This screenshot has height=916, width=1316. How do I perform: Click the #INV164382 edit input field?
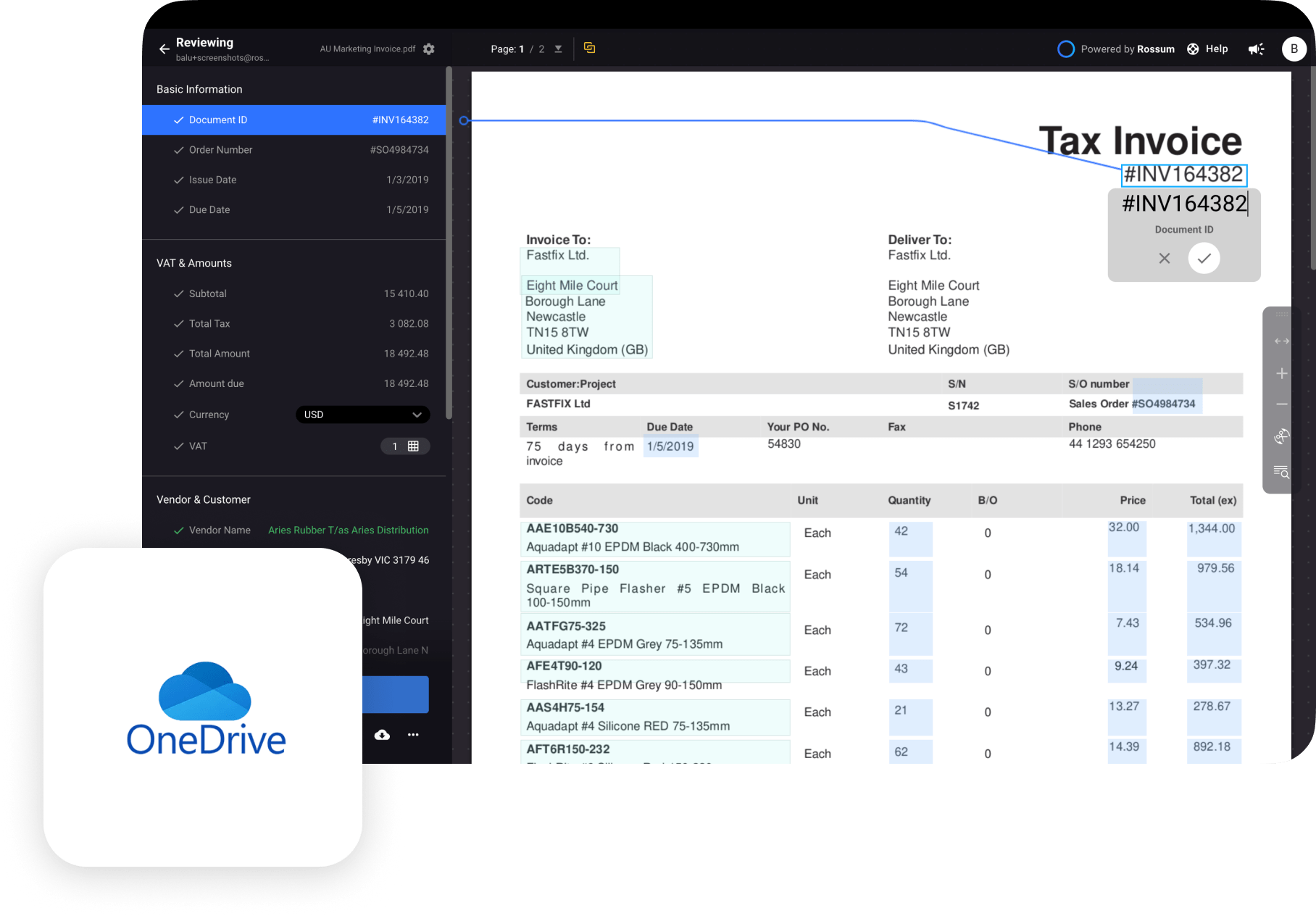[1184, 204]
